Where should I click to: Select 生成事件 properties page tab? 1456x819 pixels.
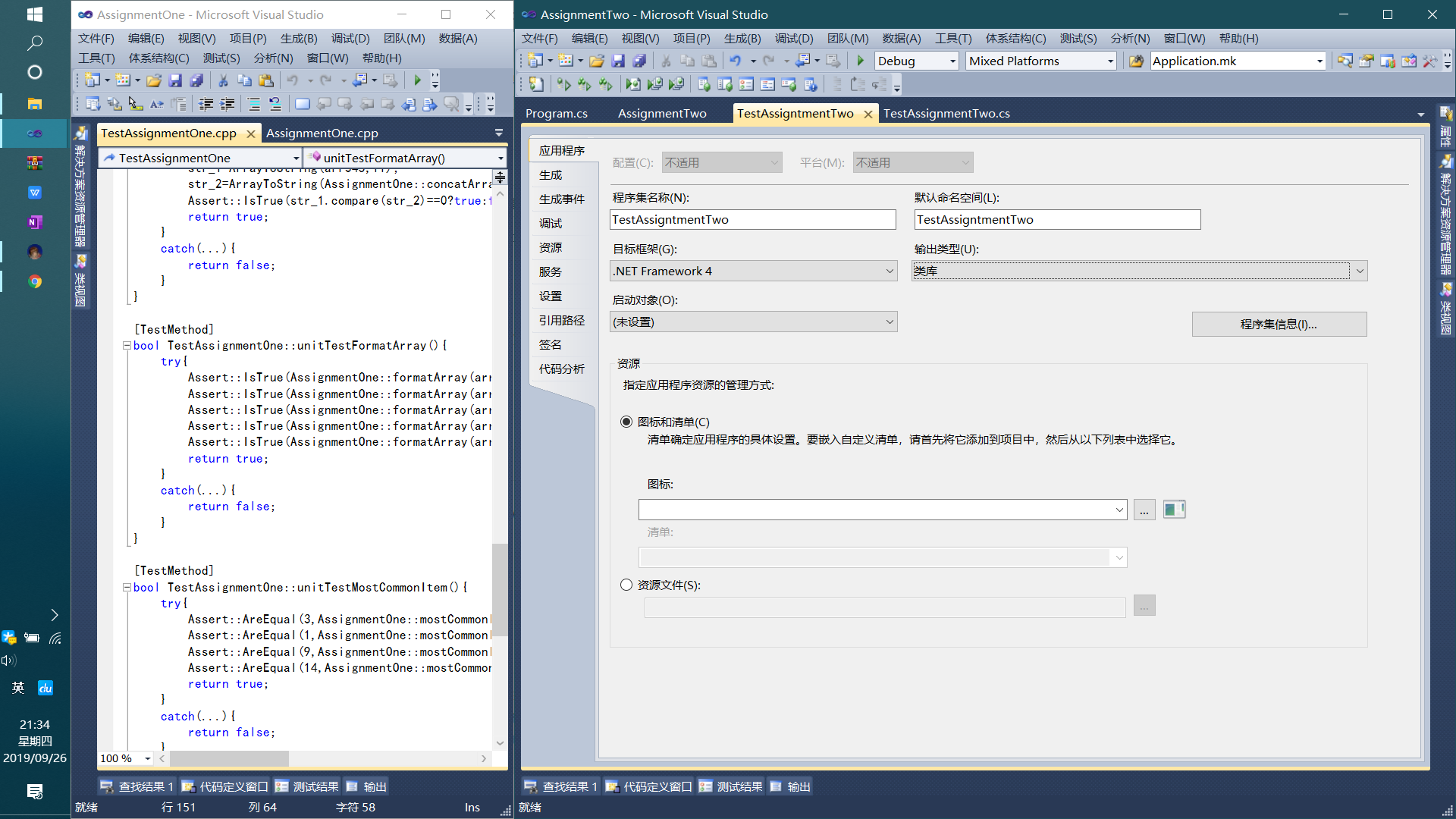[562, 199]
